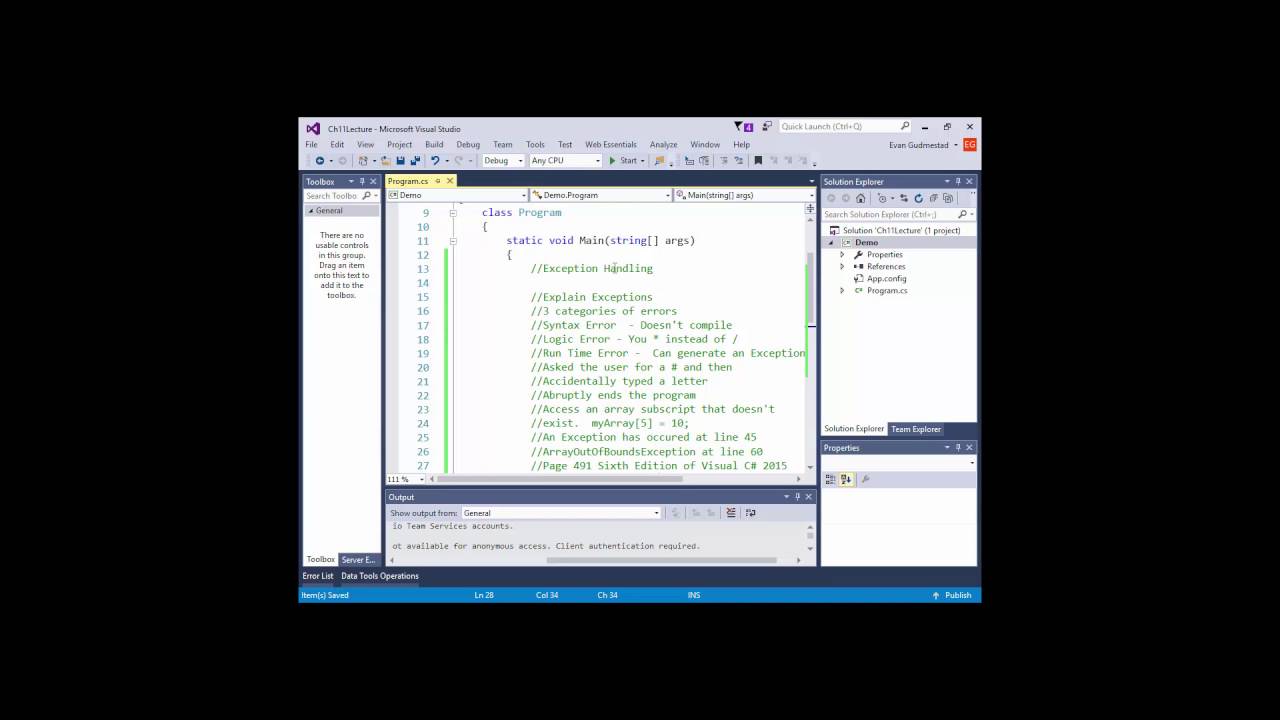Open the File menu

[x=311, y=145]
